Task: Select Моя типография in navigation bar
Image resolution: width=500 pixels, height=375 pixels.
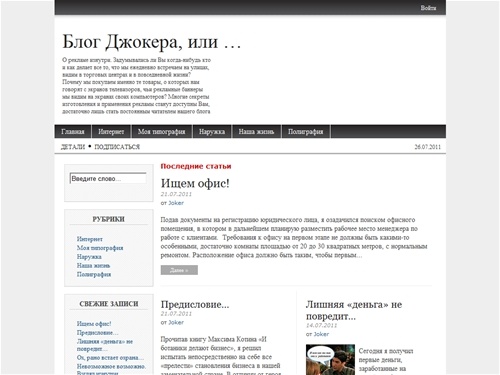Action: (x=161, y=132)
